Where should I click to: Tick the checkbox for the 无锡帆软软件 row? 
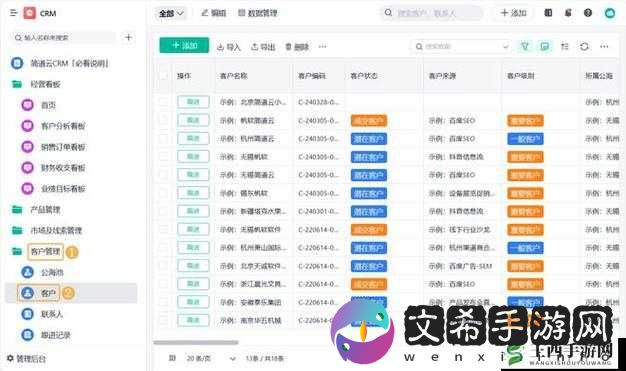pos(164,229)
